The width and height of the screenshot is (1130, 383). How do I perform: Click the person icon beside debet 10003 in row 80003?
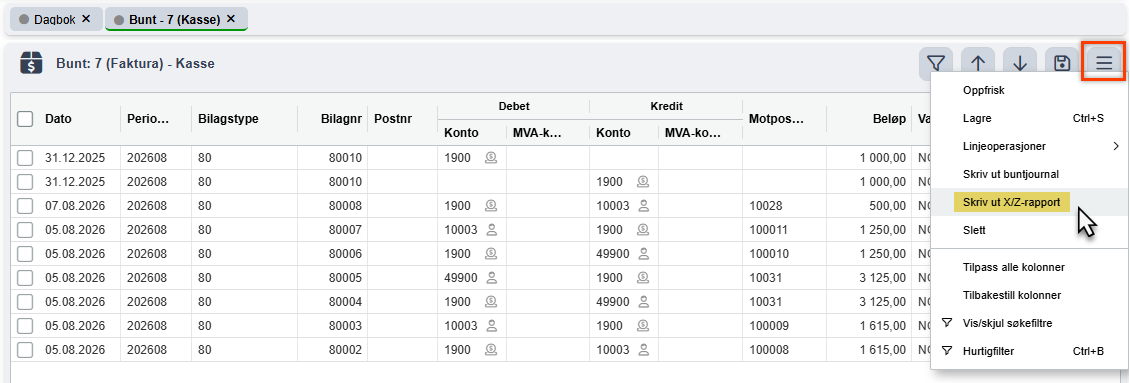(492, 326)
